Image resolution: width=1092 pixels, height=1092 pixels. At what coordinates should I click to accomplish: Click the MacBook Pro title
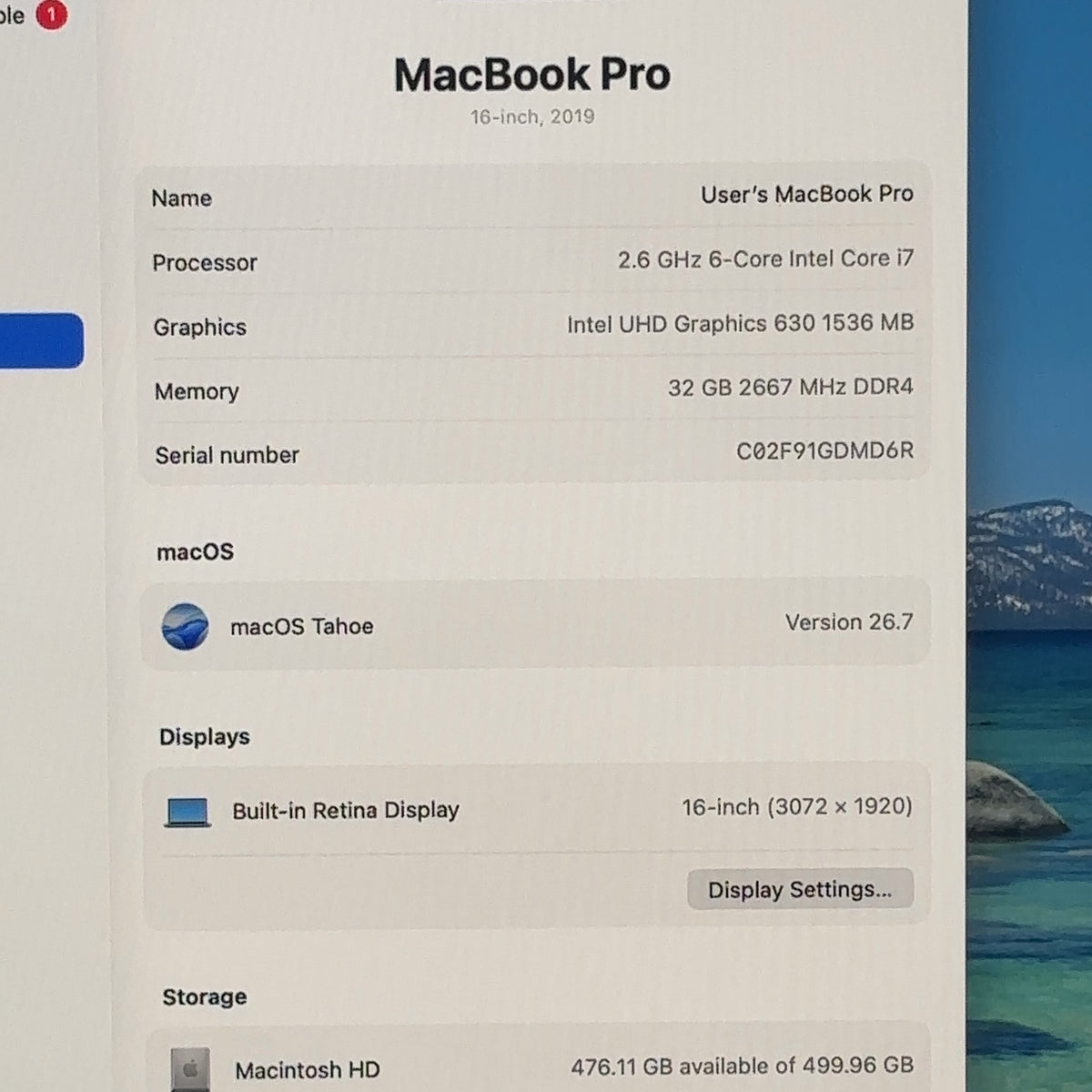[x=532, y=75]
